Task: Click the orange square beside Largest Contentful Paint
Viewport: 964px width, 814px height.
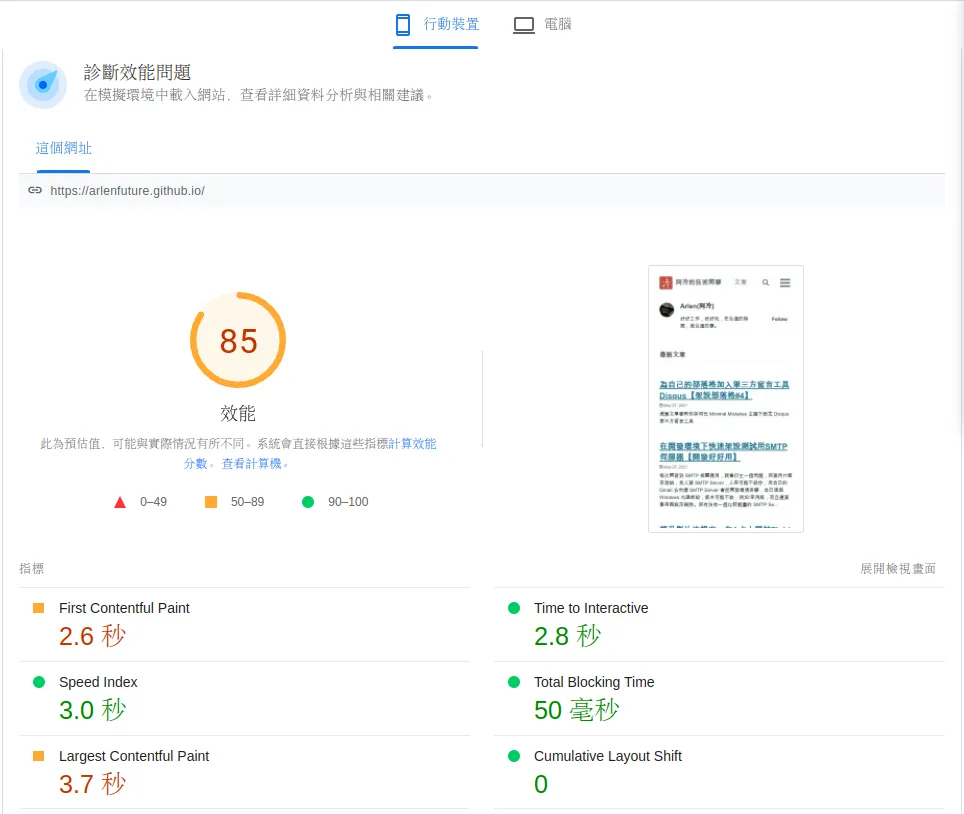Action: pos(40,756)
